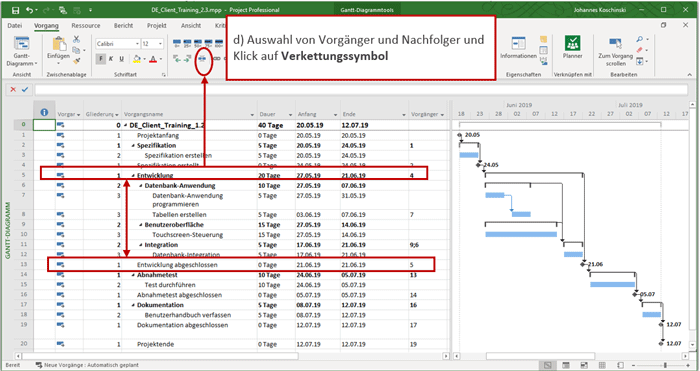The width and height of the screenshot is (700, 371).
Task: Open the Anfang column filter dropdown
Action: 335,115
